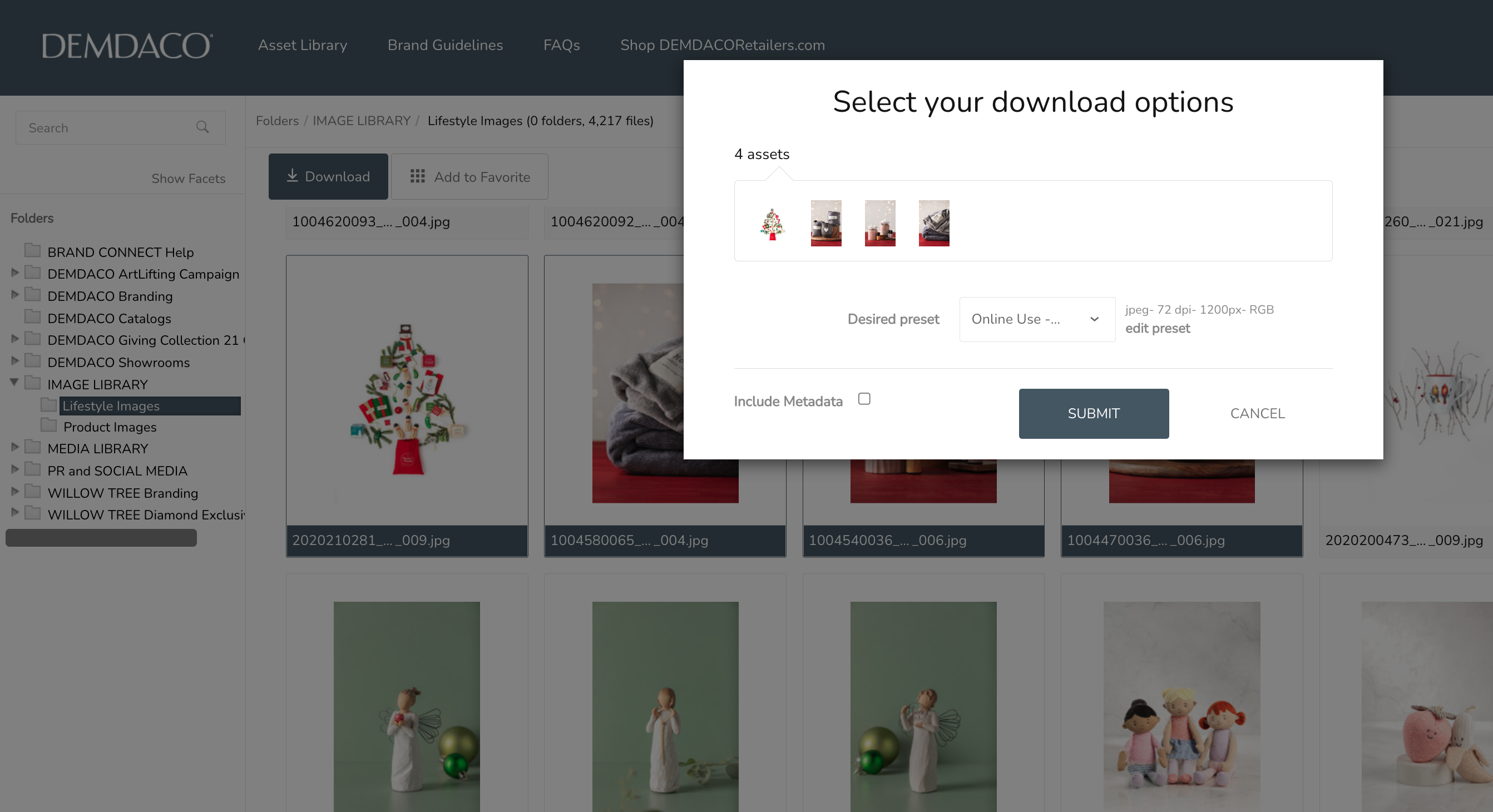Viewport: 1493px width, 812px height.
Task: Click the 1004580065_..._004.jpg filename label
Action: tap(630, 540)
